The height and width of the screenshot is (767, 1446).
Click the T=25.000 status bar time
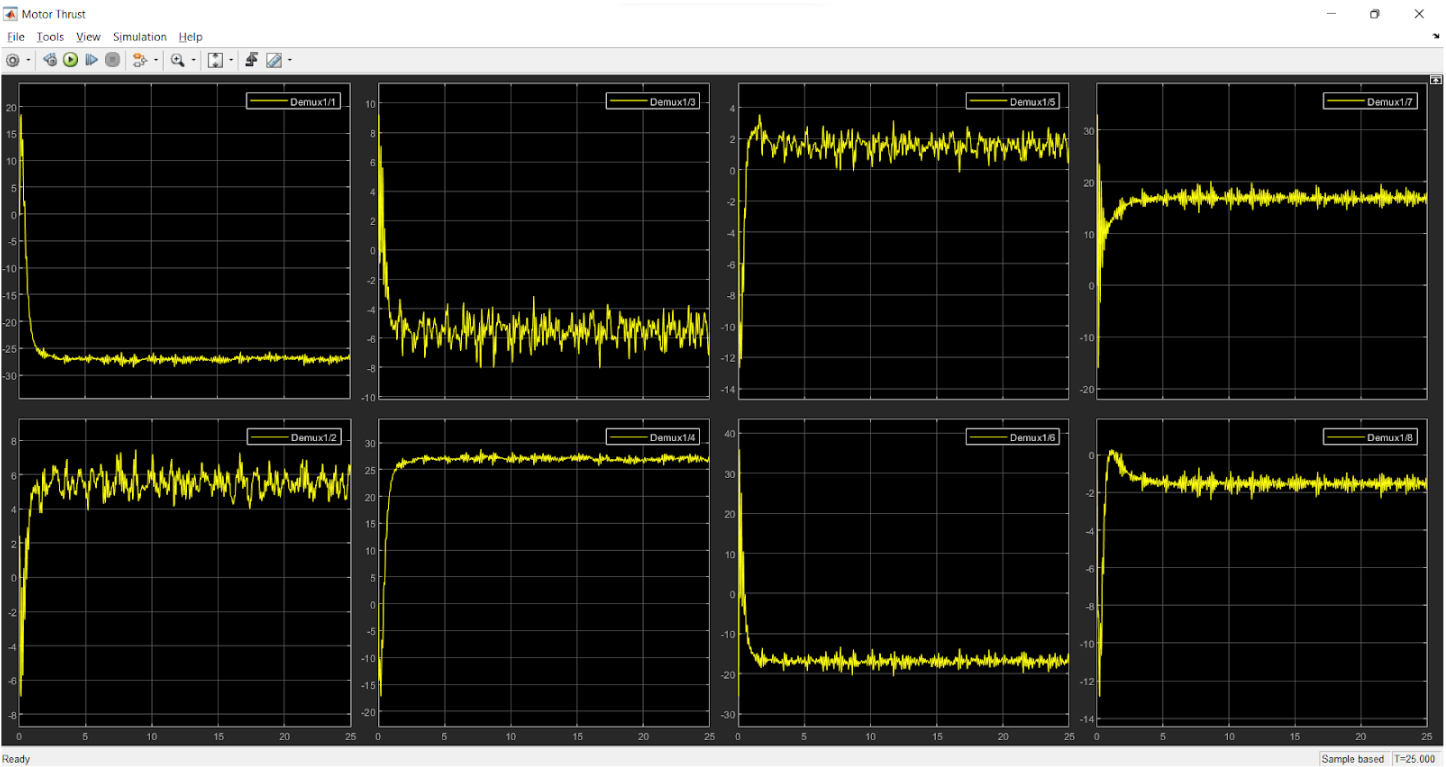1416,759
